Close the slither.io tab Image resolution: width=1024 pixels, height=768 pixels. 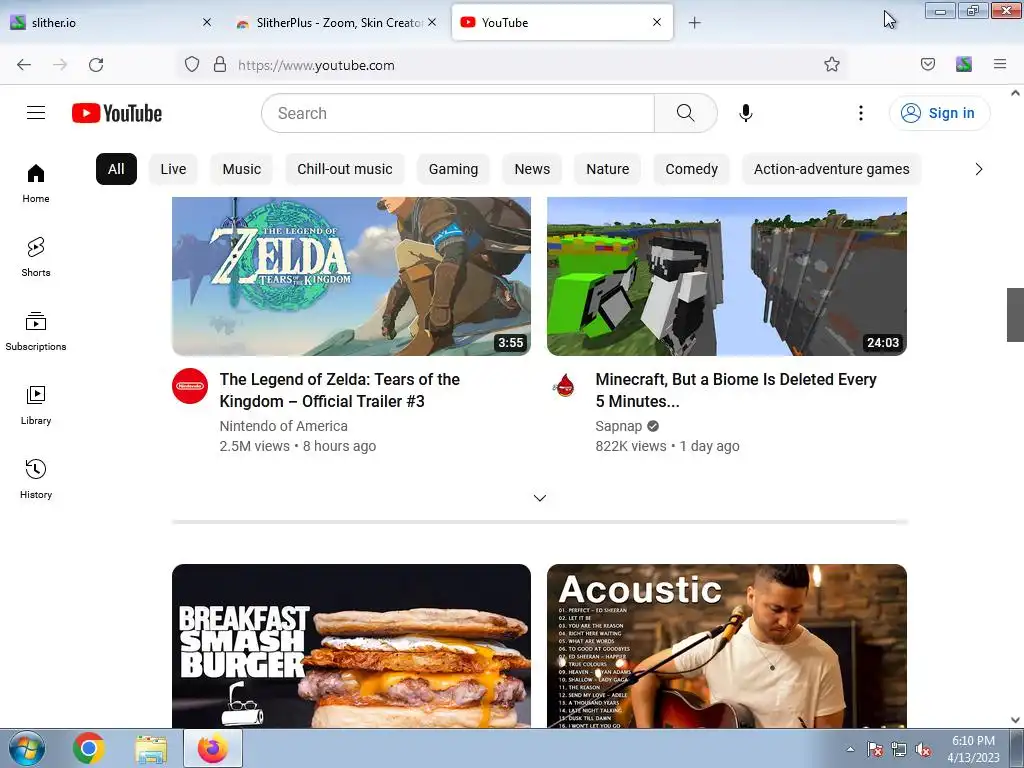pyautogui.click(x=207, y=22)
